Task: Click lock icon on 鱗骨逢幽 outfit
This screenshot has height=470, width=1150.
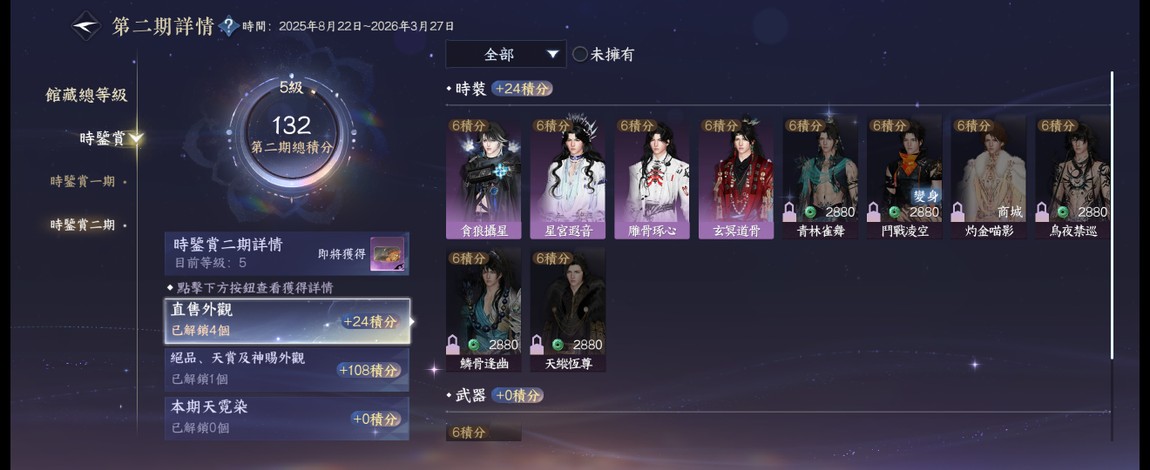Action: coord(453,345)
